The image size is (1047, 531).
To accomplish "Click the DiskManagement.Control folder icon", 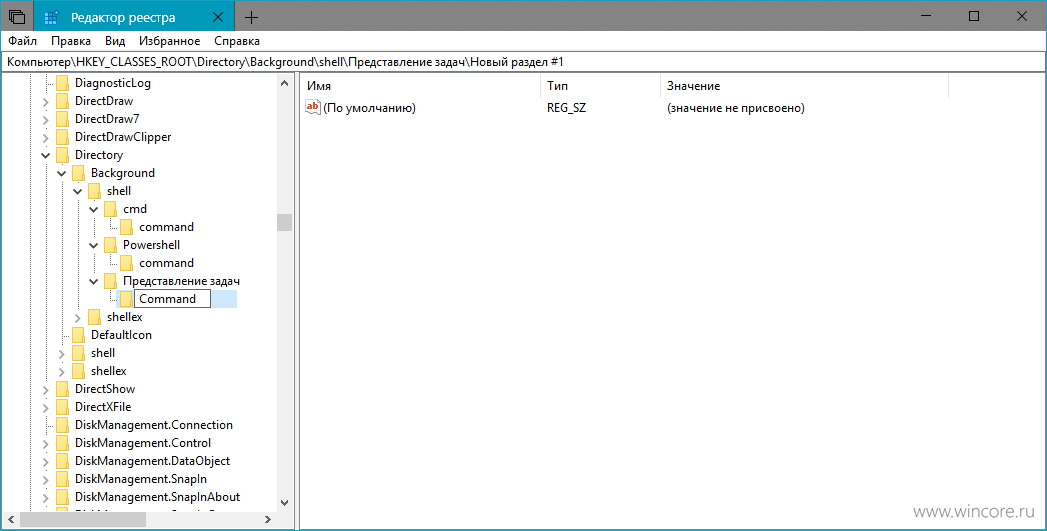I will point(63,444).
